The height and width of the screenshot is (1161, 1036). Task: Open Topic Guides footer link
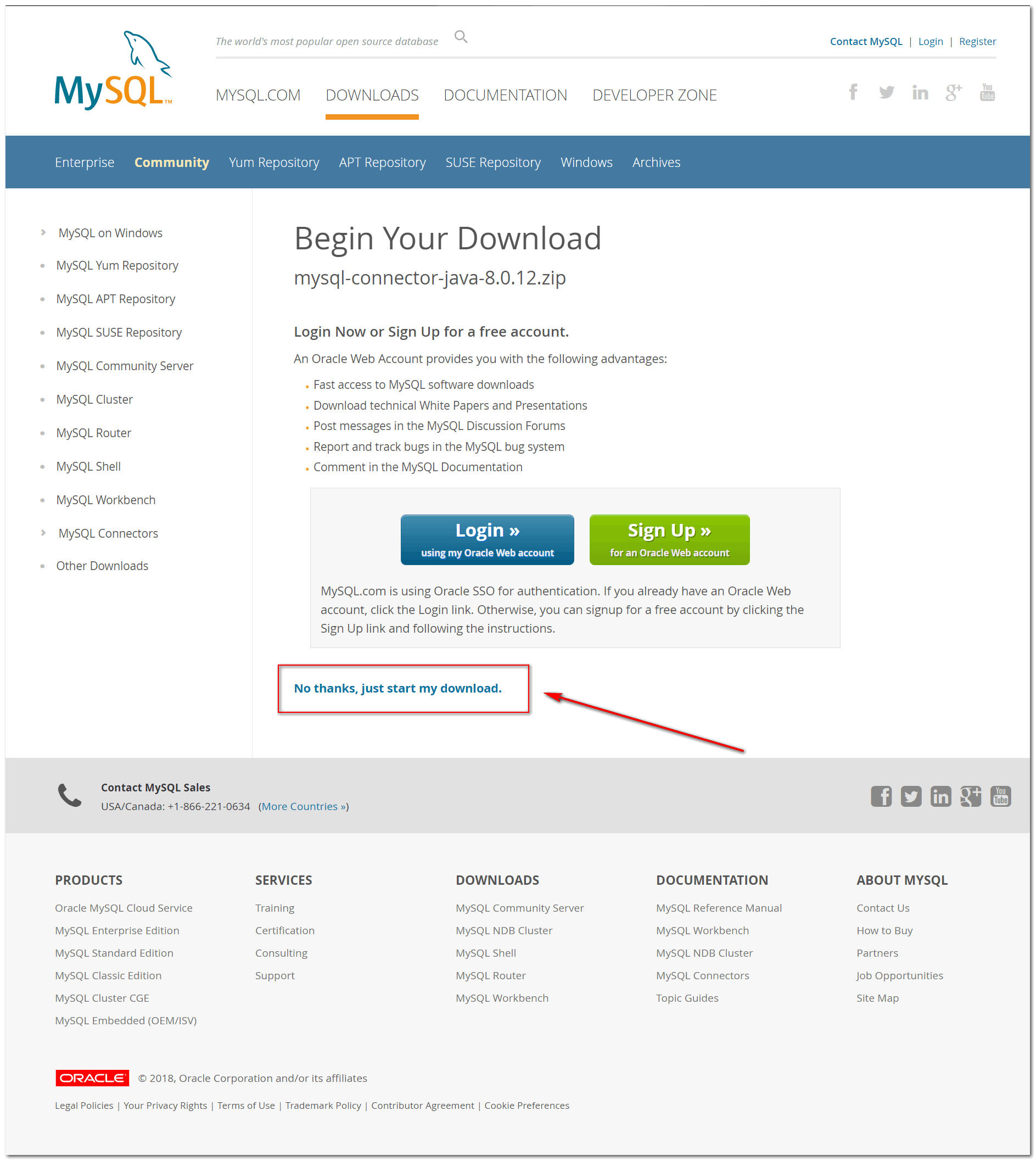pos(687,999)
